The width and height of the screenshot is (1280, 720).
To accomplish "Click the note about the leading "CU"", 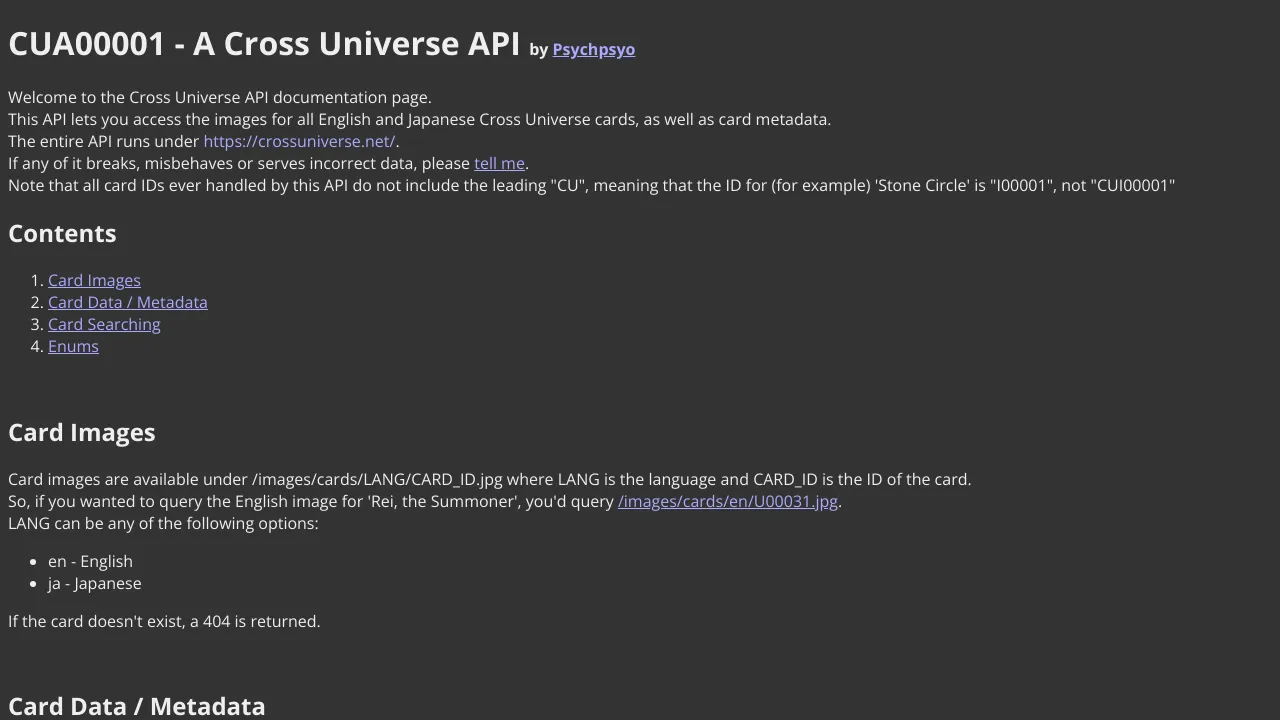I will pos(592,185).
